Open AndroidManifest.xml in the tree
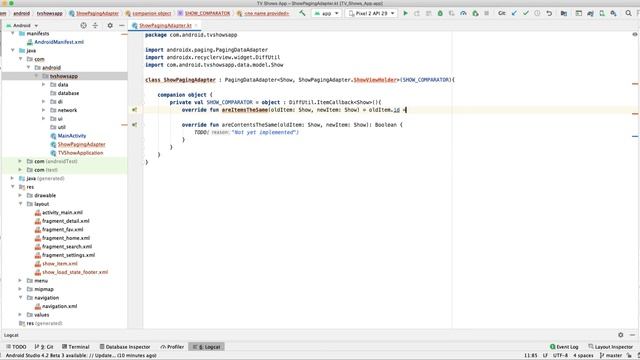640x360 pixels. click(59, 42)
